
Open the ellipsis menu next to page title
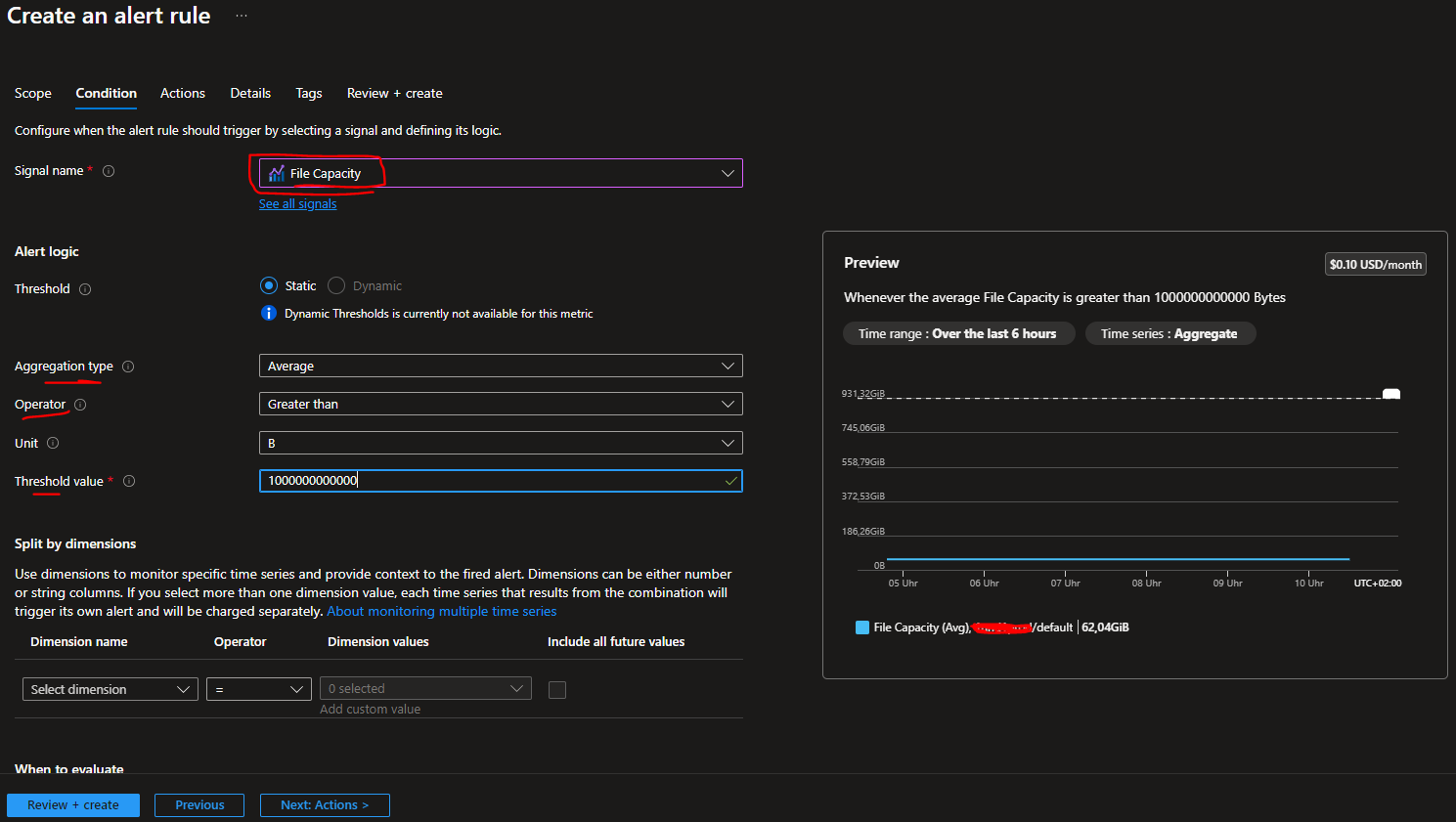tap(242, 16)
